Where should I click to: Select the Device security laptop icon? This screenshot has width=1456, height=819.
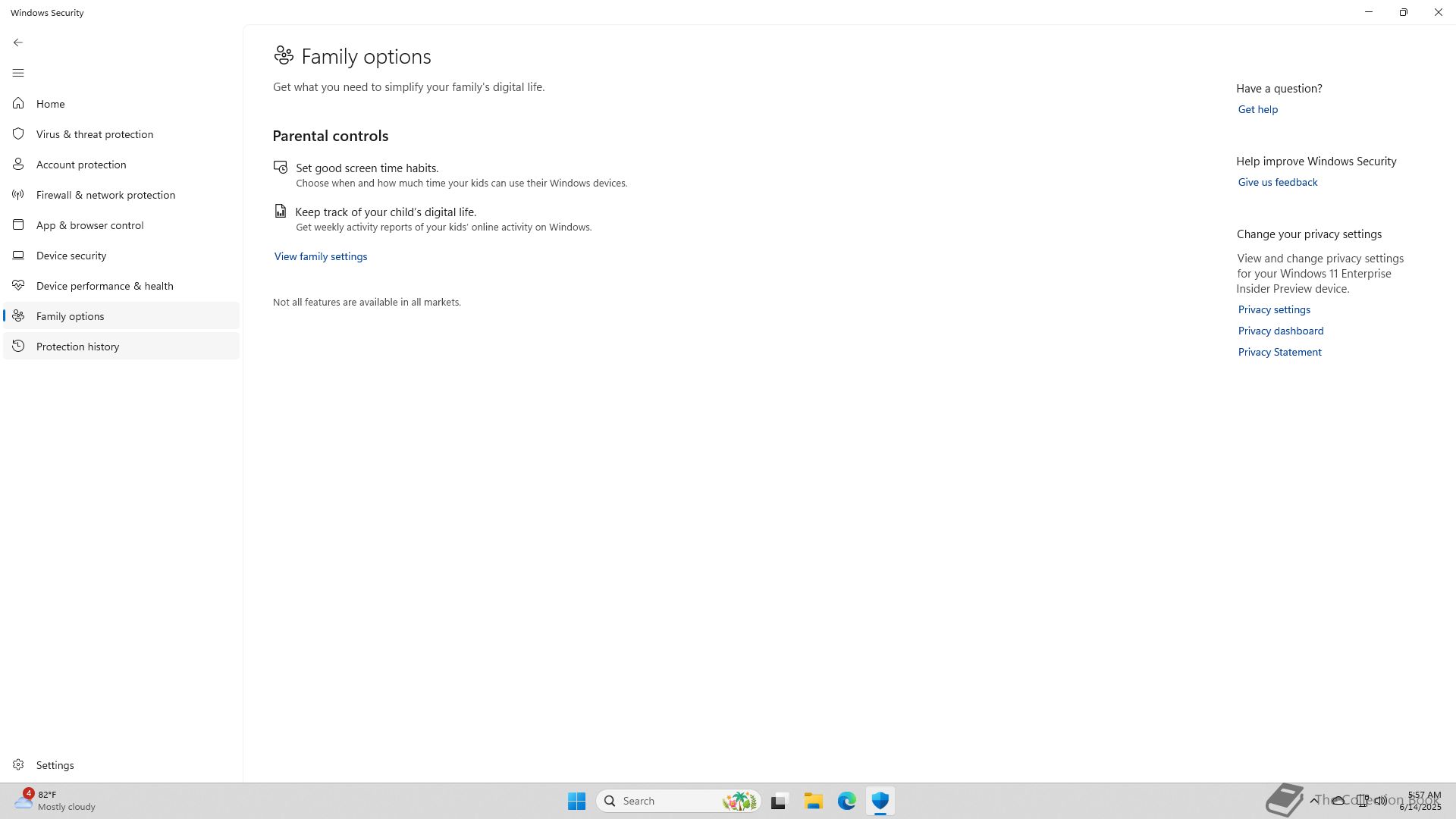coord(18,256)
